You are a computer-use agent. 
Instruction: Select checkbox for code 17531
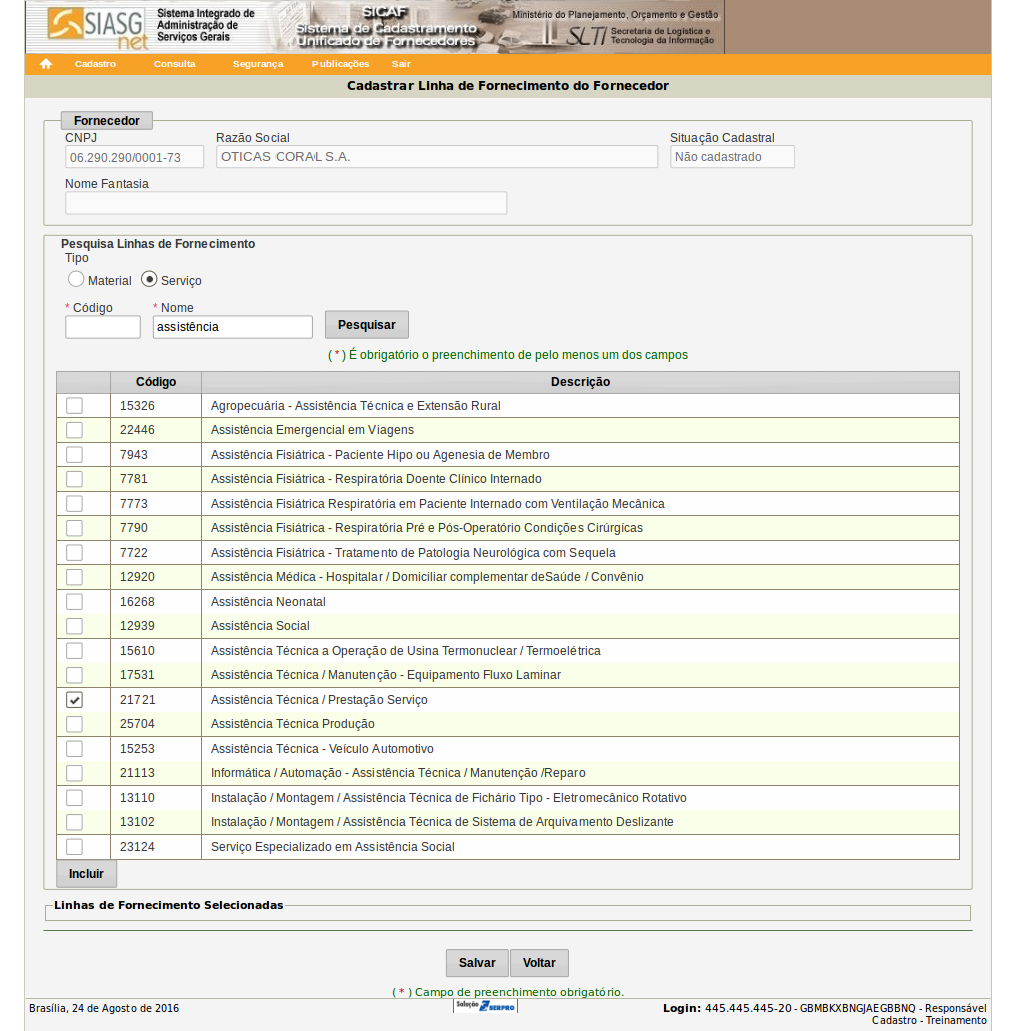[74, 675]
